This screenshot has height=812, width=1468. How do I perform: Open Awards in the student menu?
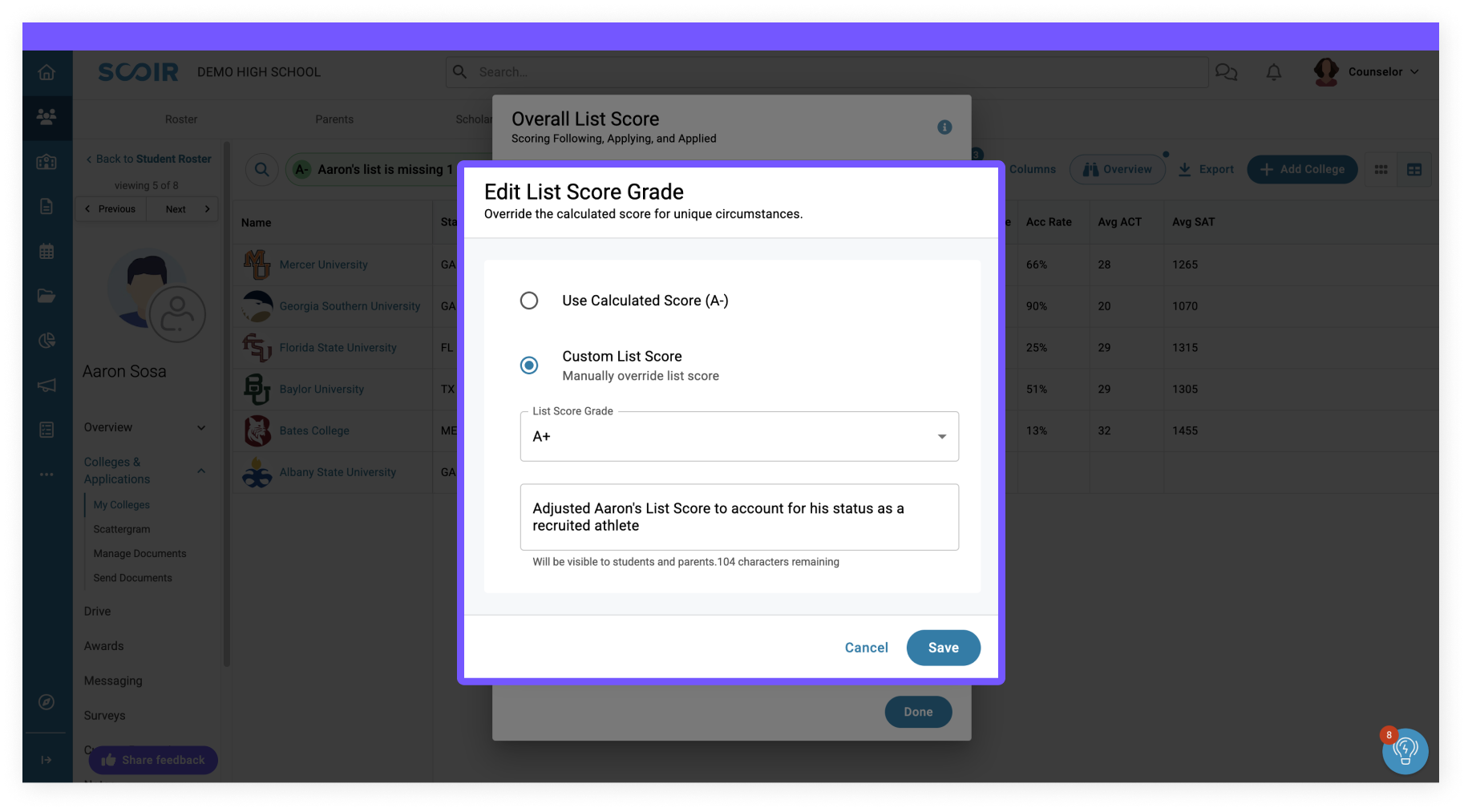[104, 646]
